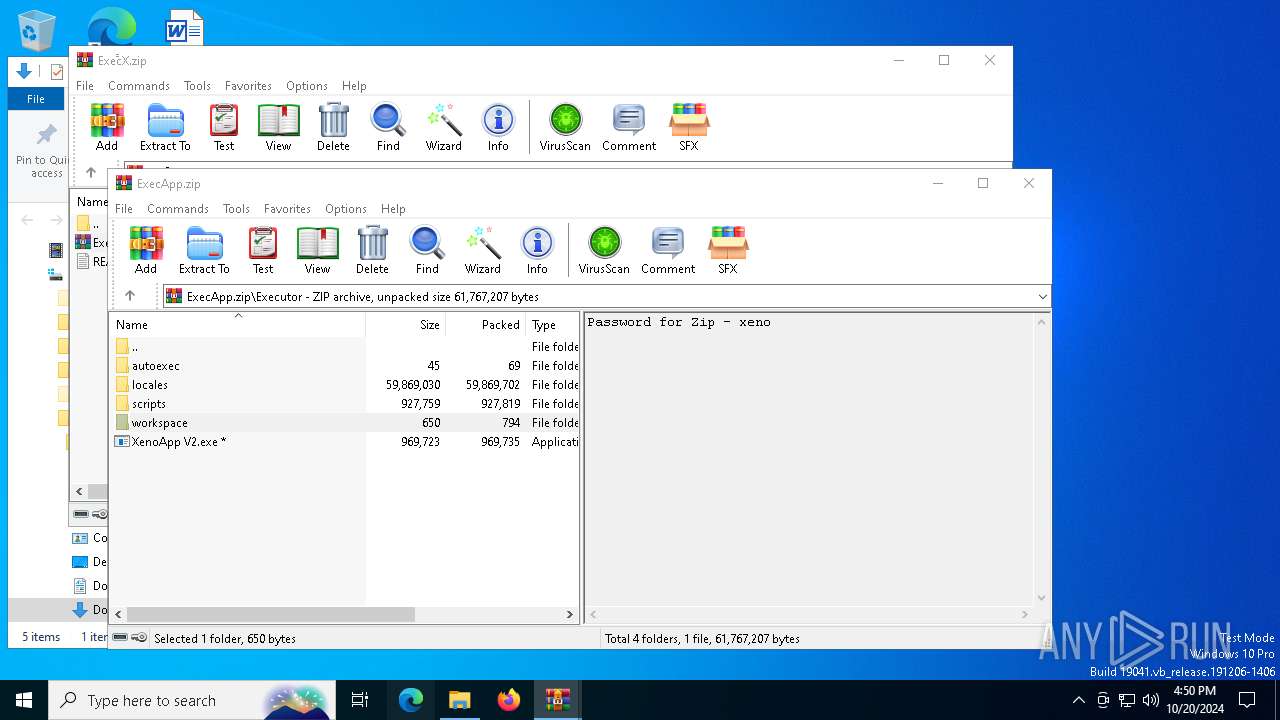
Task: Run VirusScan in ExecApp.zip window
Action: pyautogui.click(x=604, y=250)
